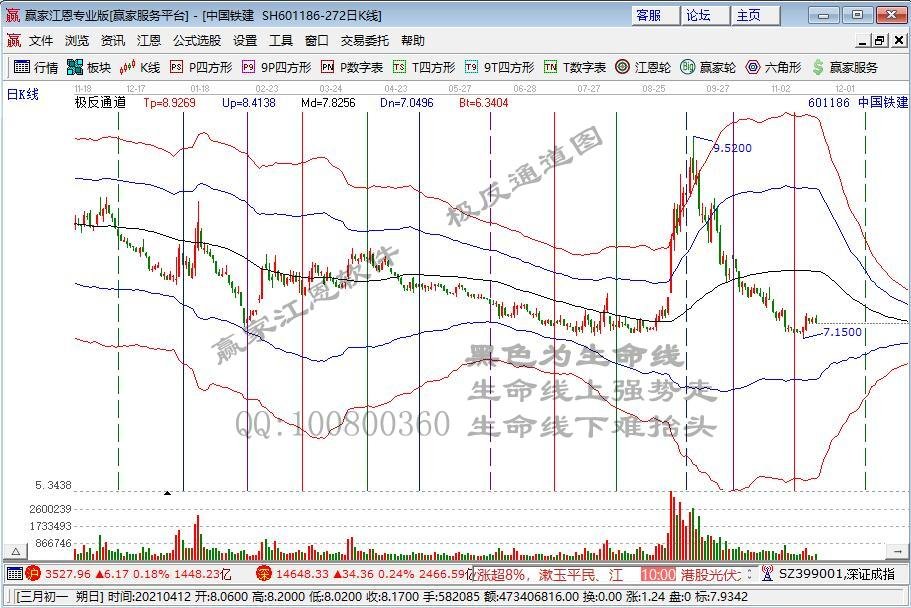Open the 文件 menu
Screen dimensions: 911x608
coord(41,41)
